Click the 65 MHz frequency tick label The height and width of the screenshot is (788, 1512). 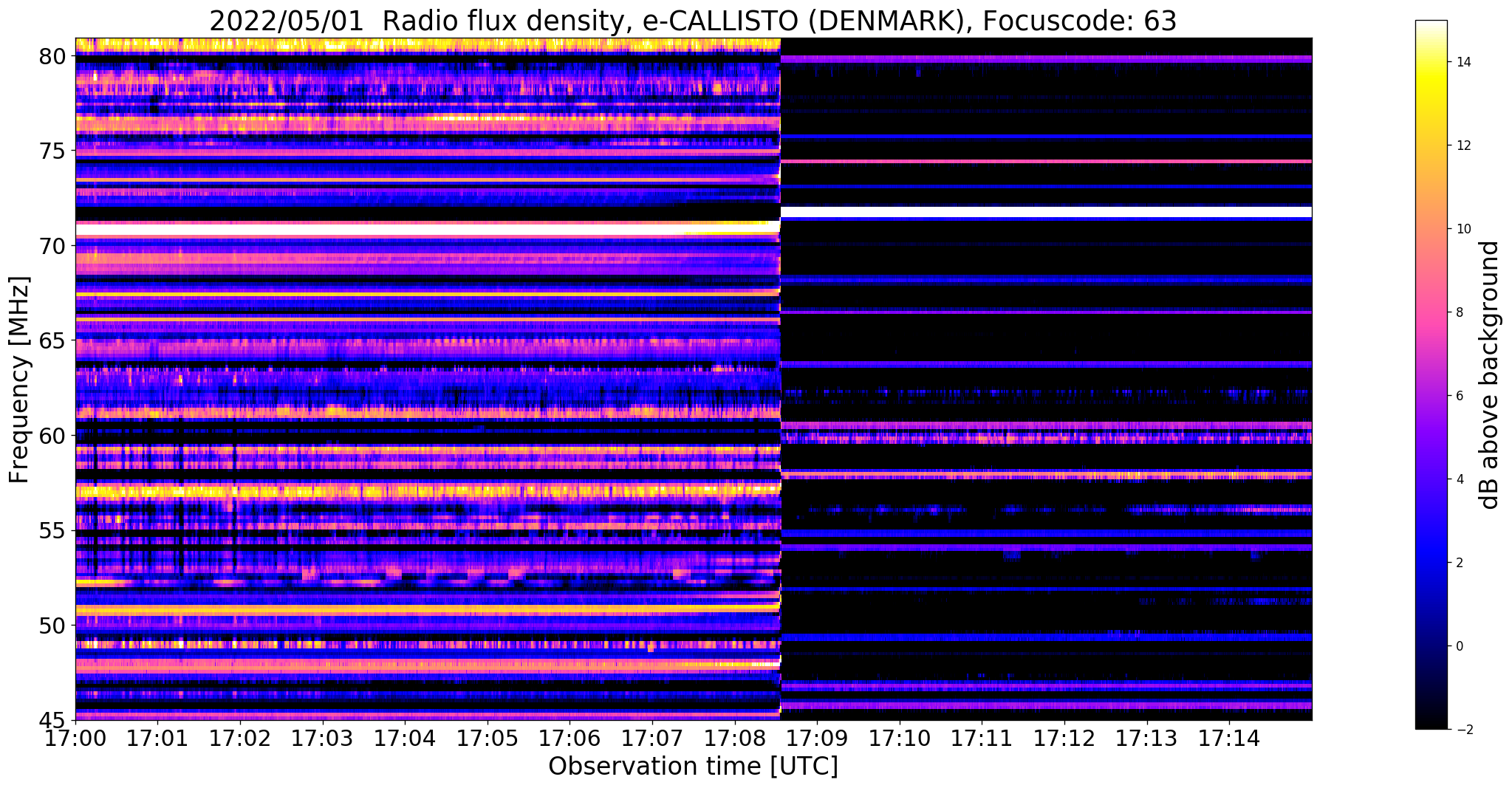(x=53, y=341)
